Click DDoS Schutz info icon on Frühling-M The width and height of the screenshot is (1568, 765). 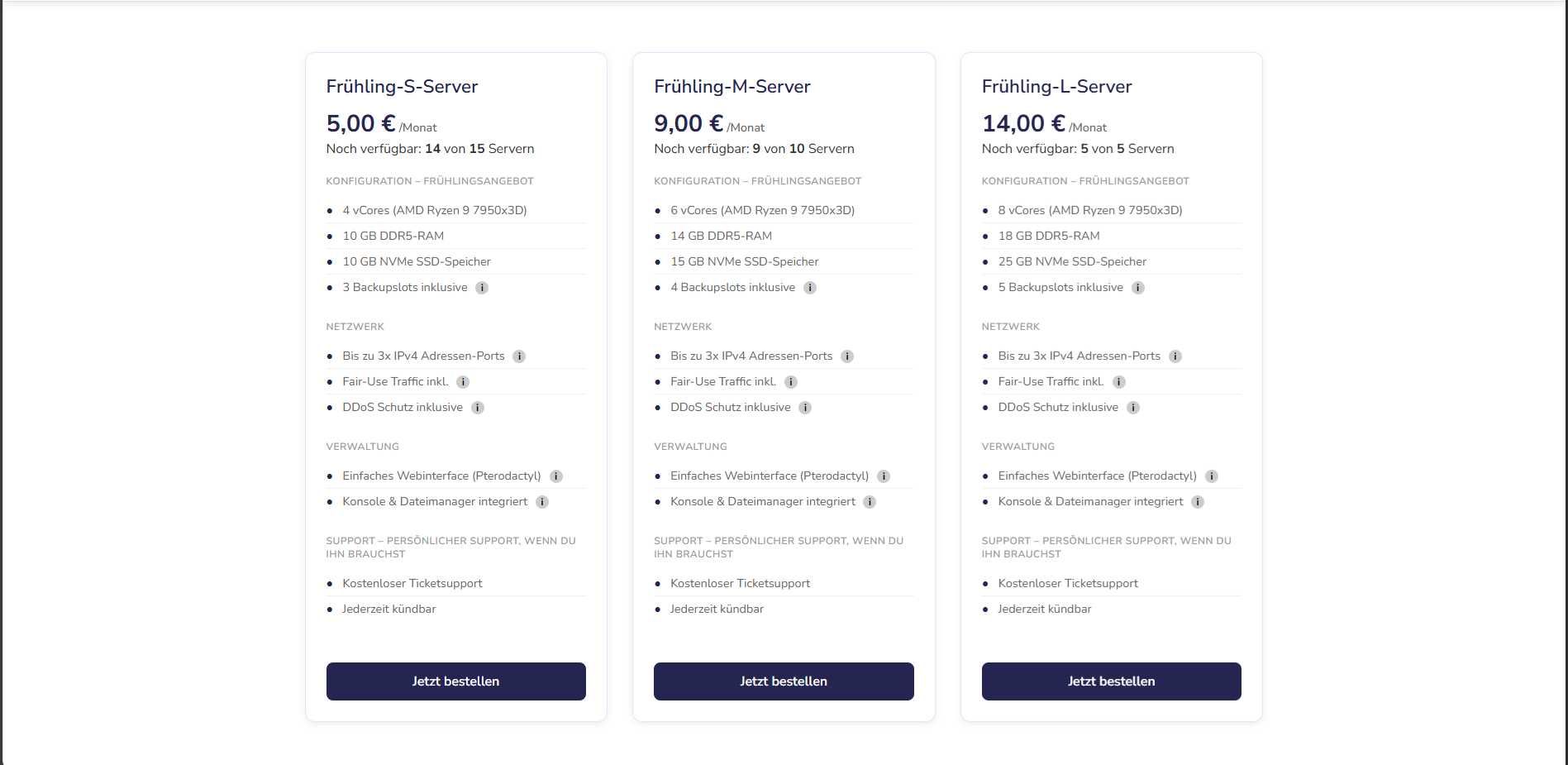[804, 407]
